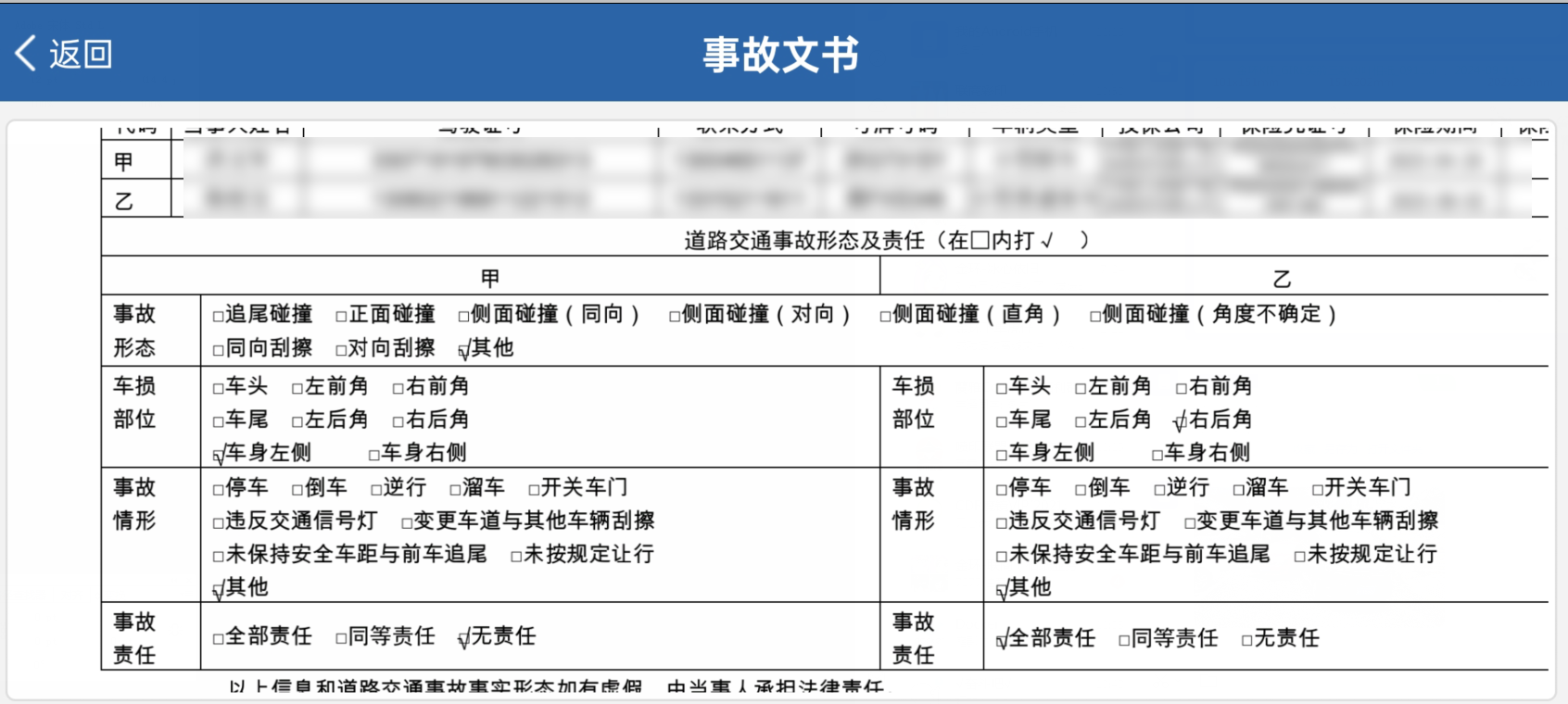Mark 同等责任 for party 甲
1568x704 pixels.
pos(341,638)
